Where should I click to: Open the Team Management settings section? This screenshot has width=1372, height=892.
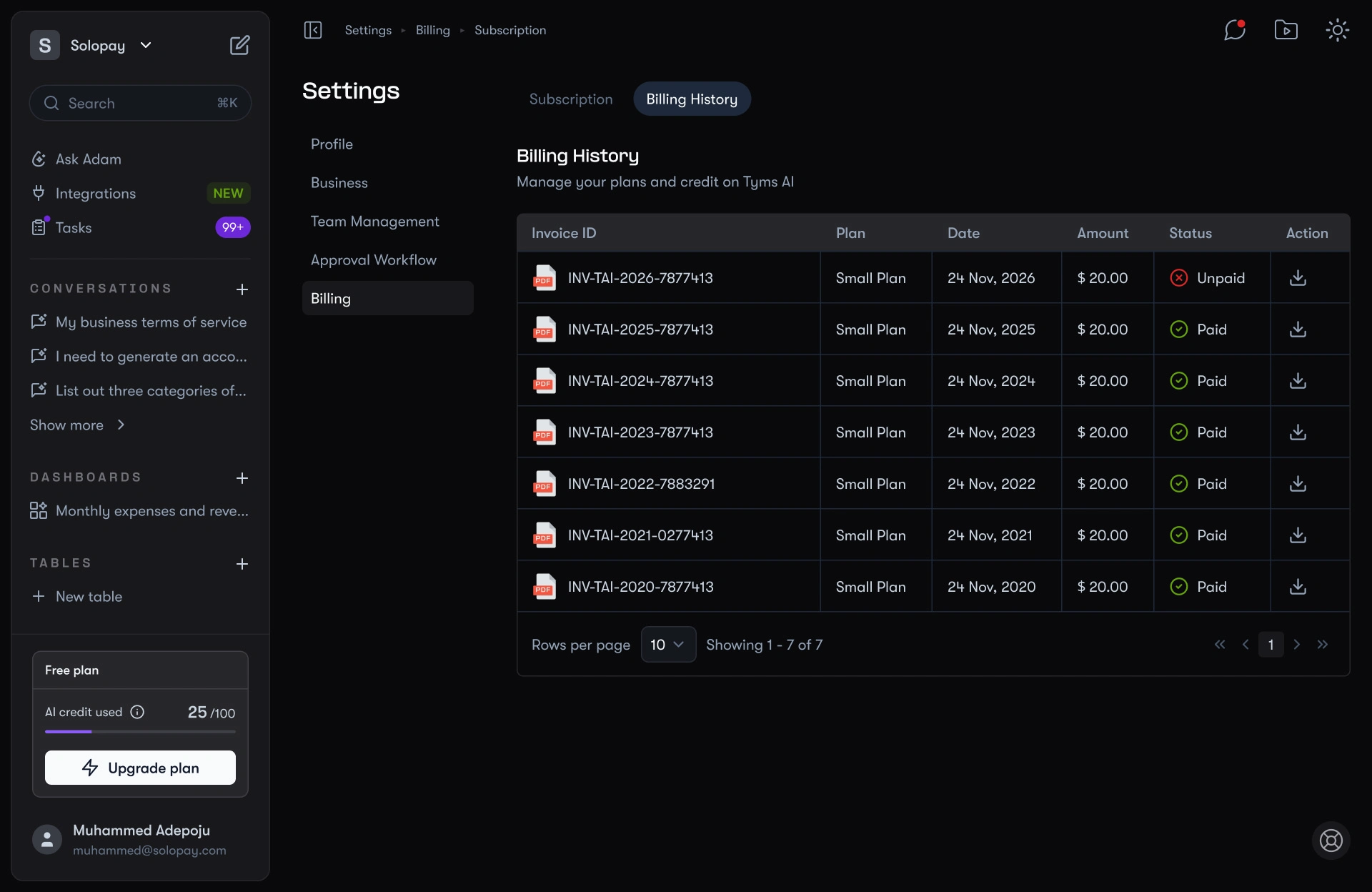[375, 221]
